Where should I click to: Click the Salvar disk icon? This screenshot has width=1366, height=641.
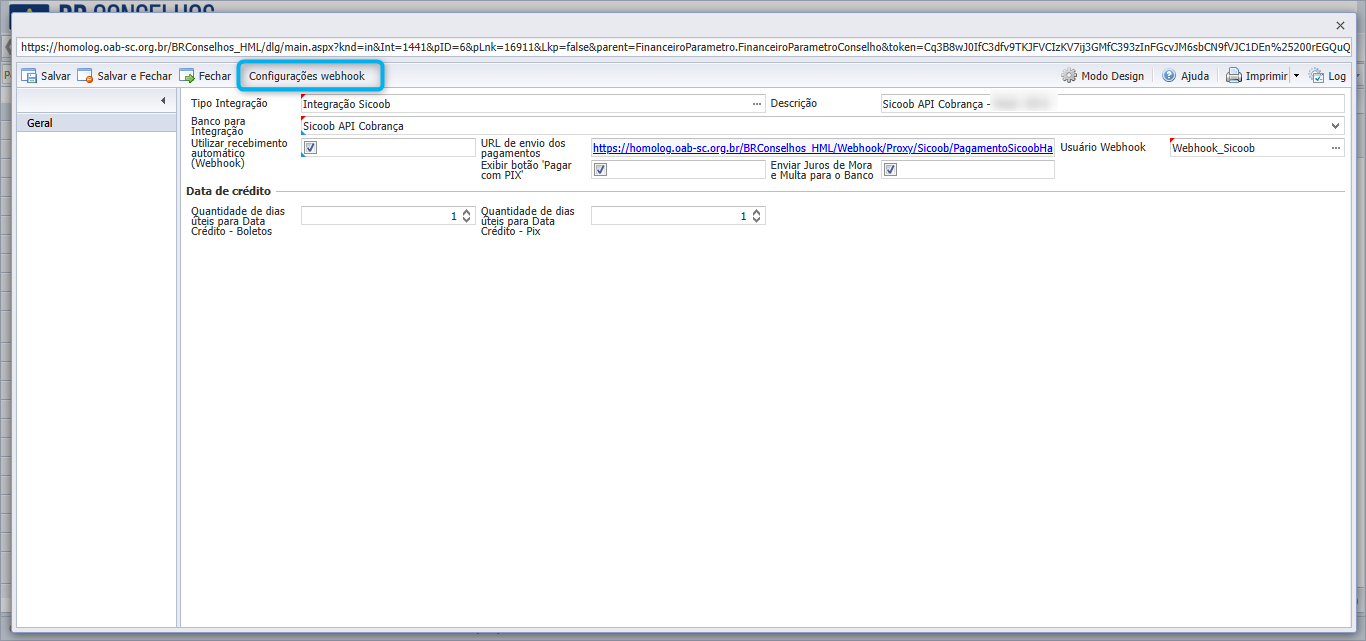coord(29,76)
